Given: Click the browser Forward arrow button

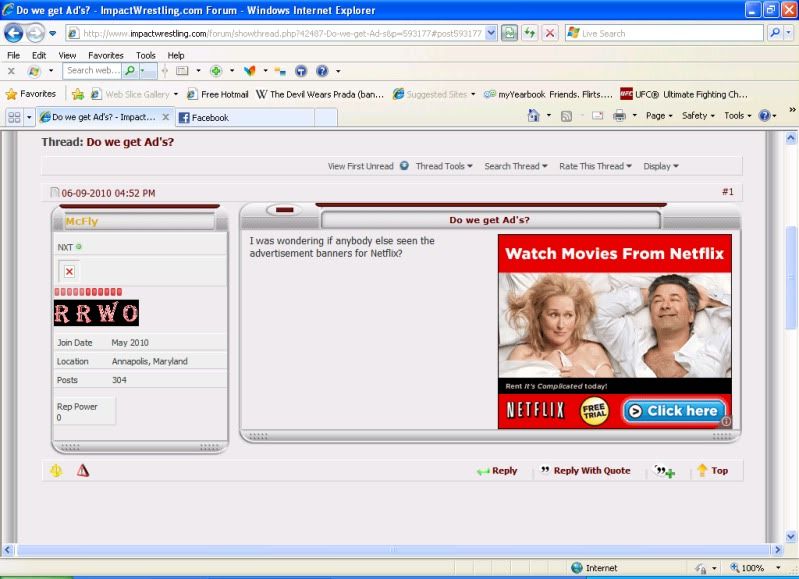Looking at the screenshot, I should tap(35, 34).
